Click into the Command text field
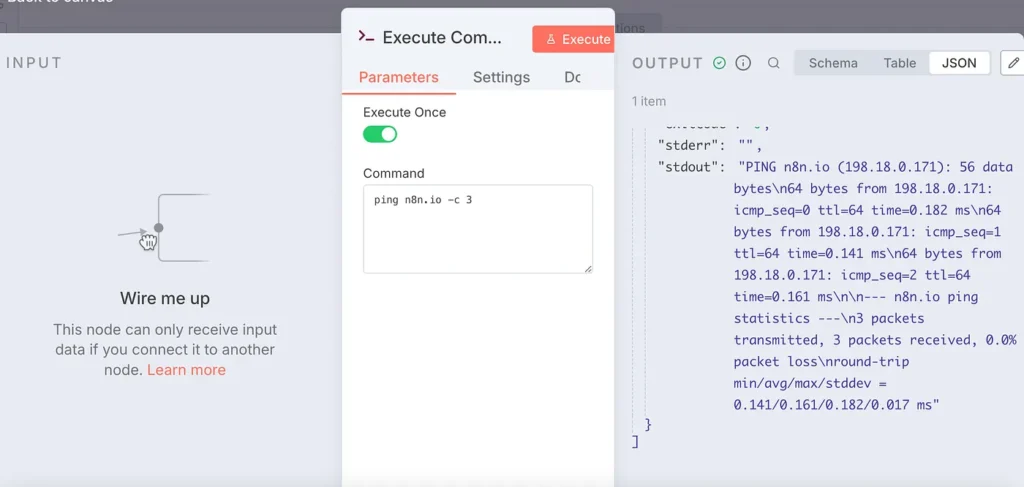The width and height of the screenshot is (1024, 487). [x=478, y=229]
